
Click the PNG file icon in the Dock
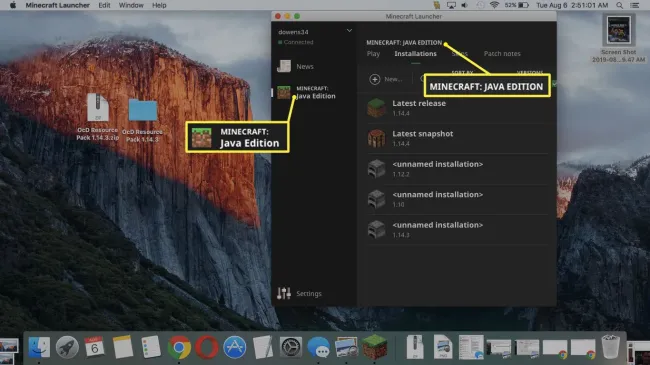443,347
